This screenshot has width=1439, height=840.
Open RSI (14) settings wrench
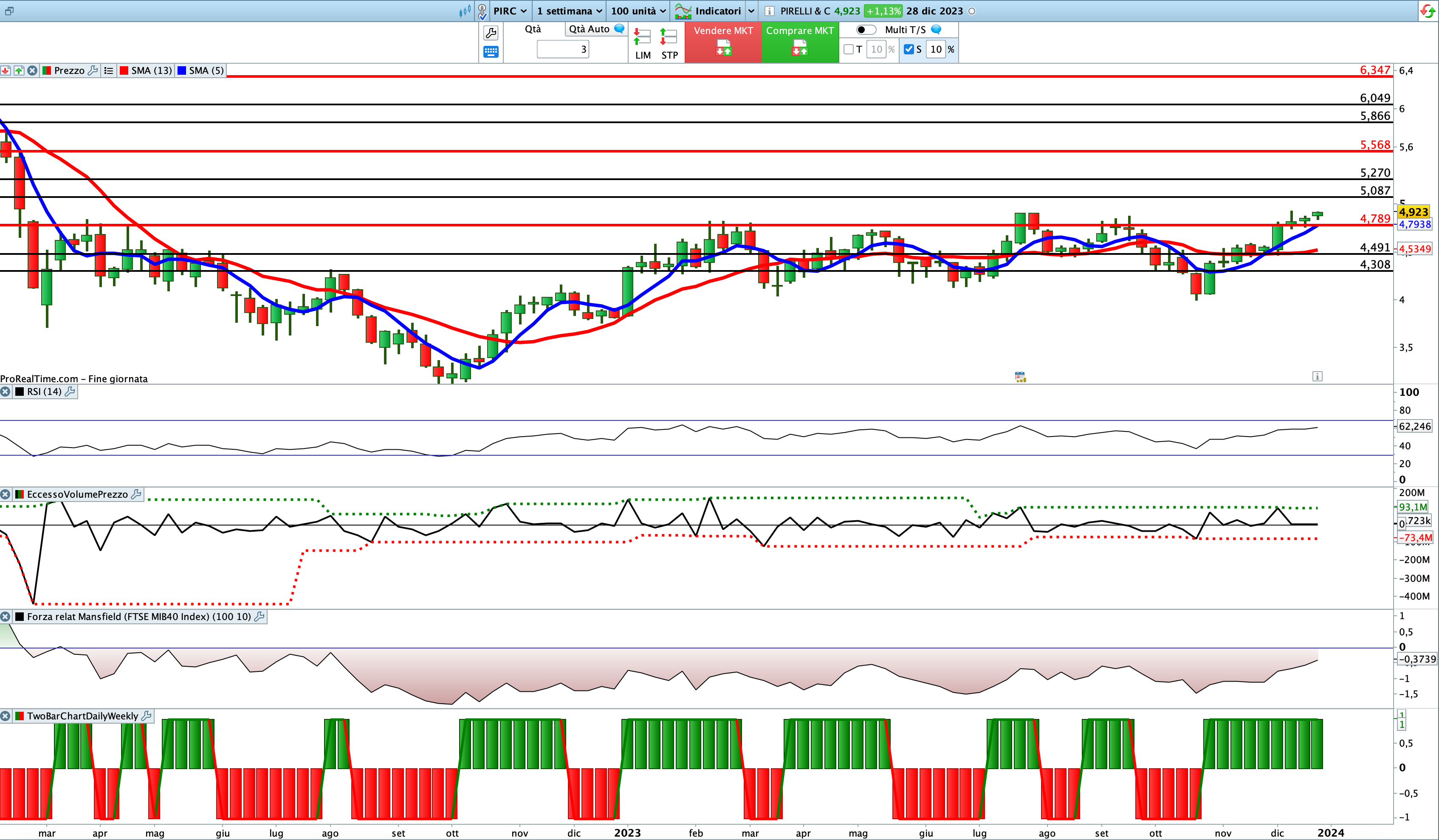70,392
